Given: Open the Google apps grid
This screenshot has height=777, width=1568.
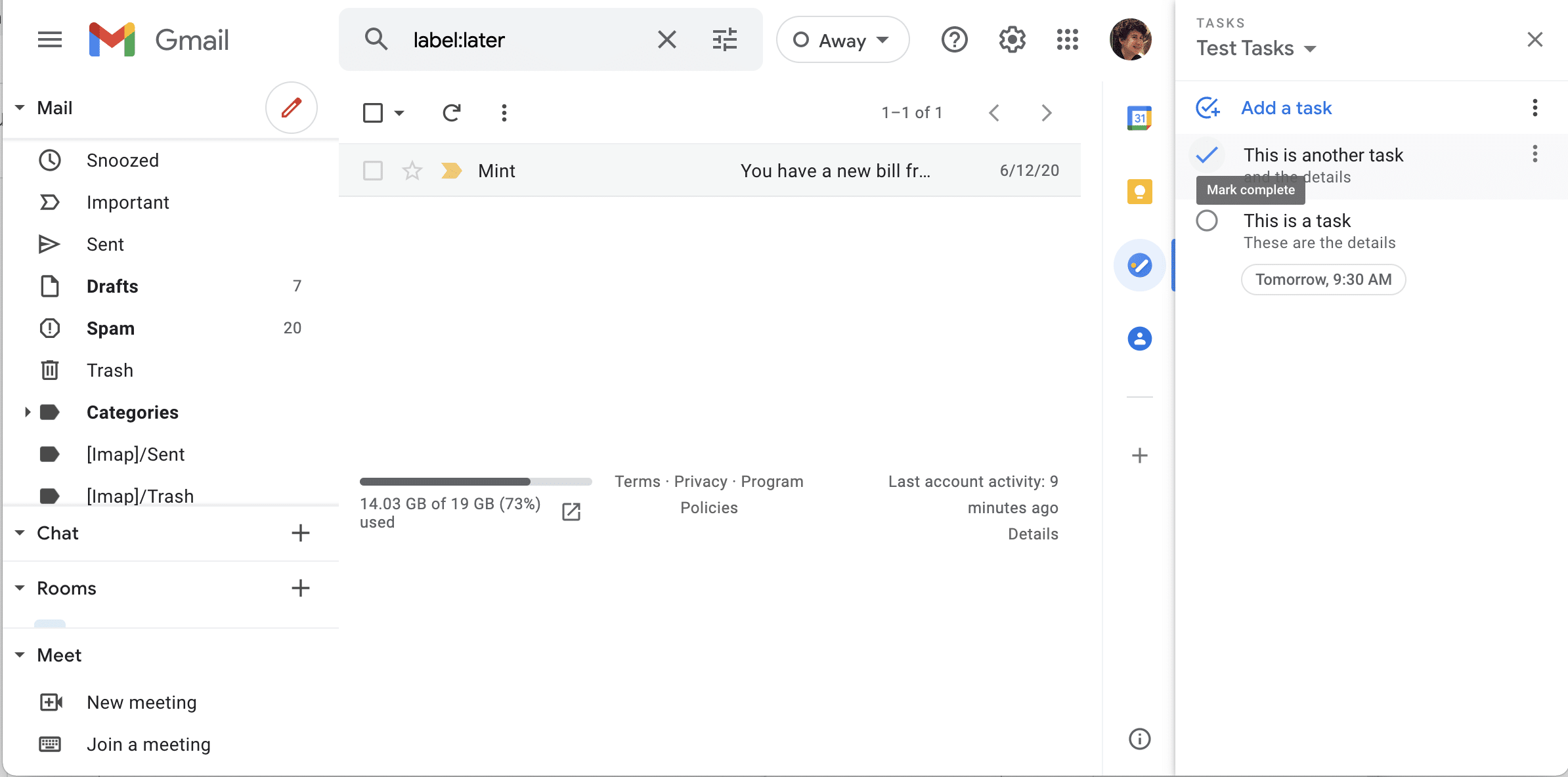Looking at the screenshot, I should click(x=1067, y=40).
